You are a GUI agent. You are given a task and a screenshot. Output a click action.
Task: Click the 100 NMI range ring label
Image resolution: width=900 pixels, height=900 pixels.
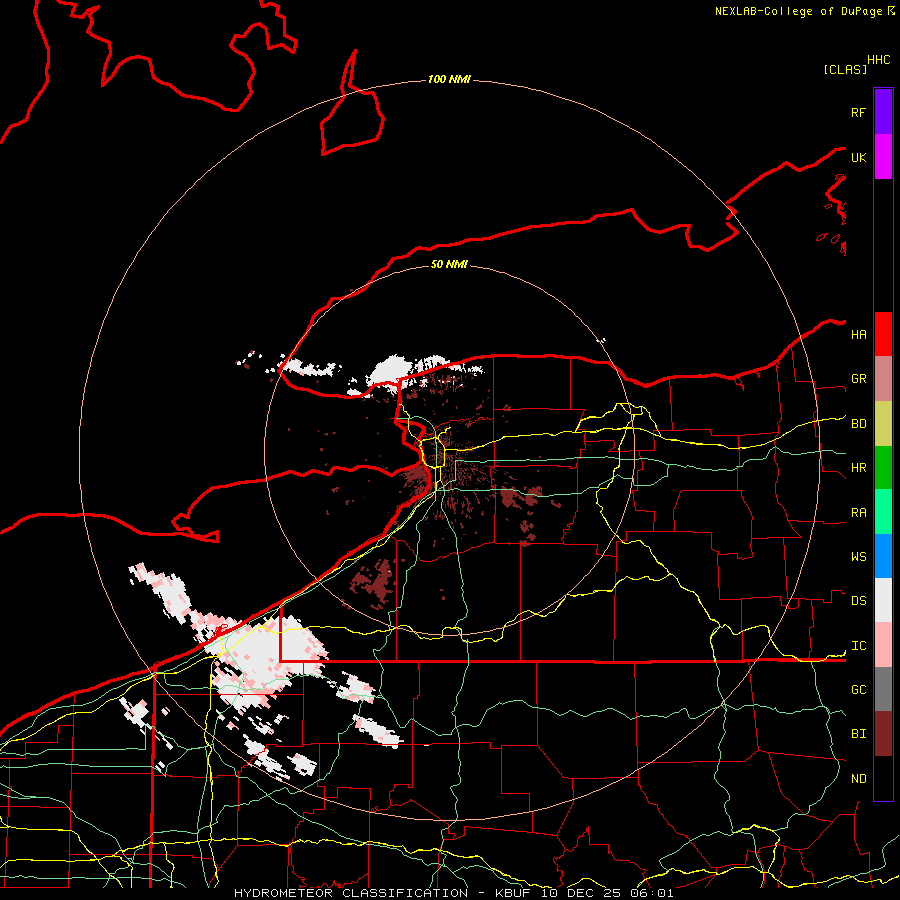click(449, 79)
